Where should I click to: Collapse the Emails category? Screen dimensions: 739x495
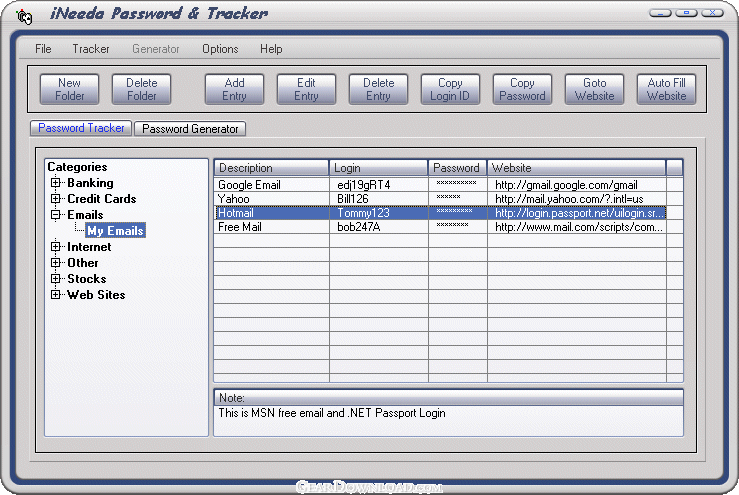click(x=56, y=215)
